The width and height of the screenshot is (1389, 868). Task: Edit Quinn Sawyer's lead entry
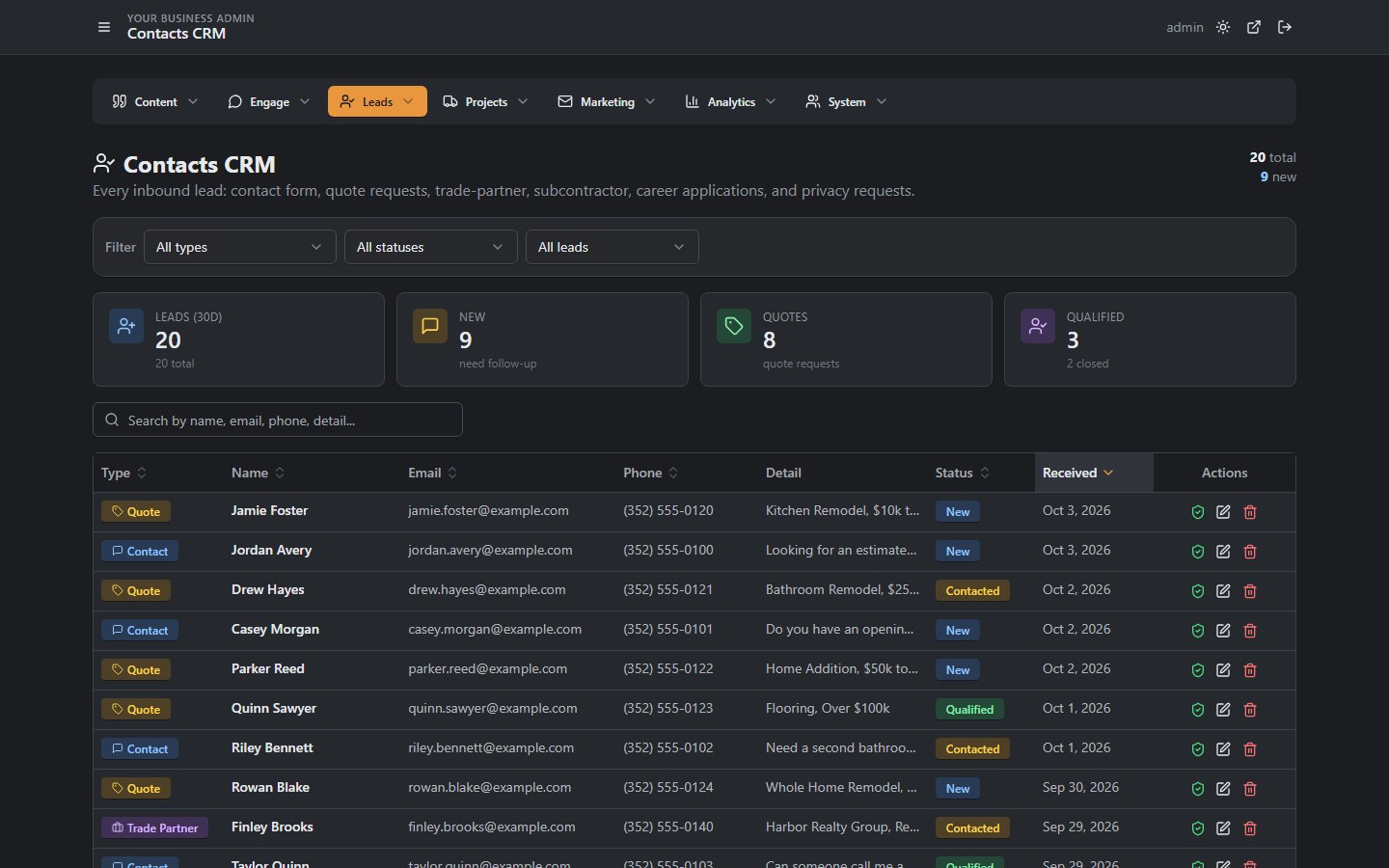[1223, 710]
